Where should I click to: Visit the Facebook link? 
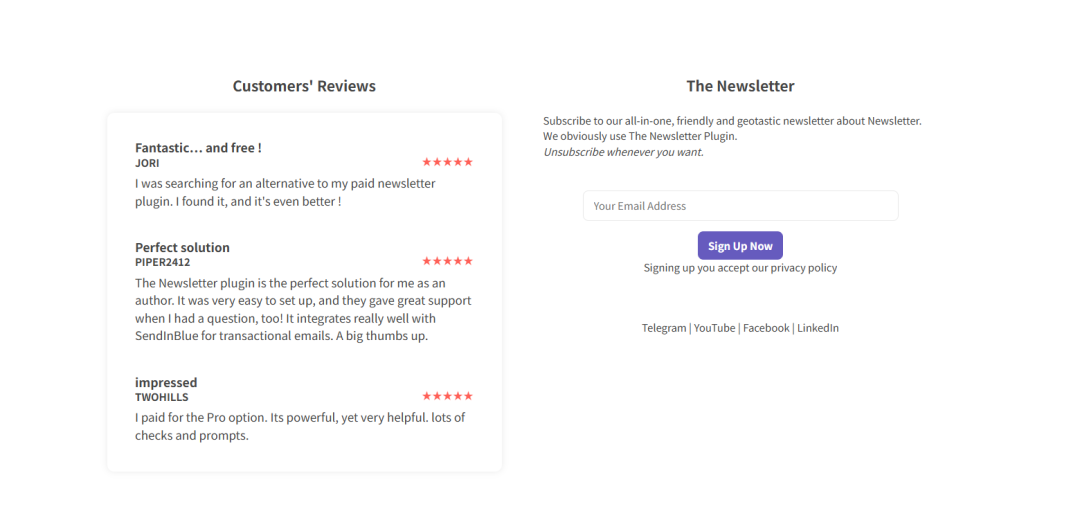[x=766, y=328]
